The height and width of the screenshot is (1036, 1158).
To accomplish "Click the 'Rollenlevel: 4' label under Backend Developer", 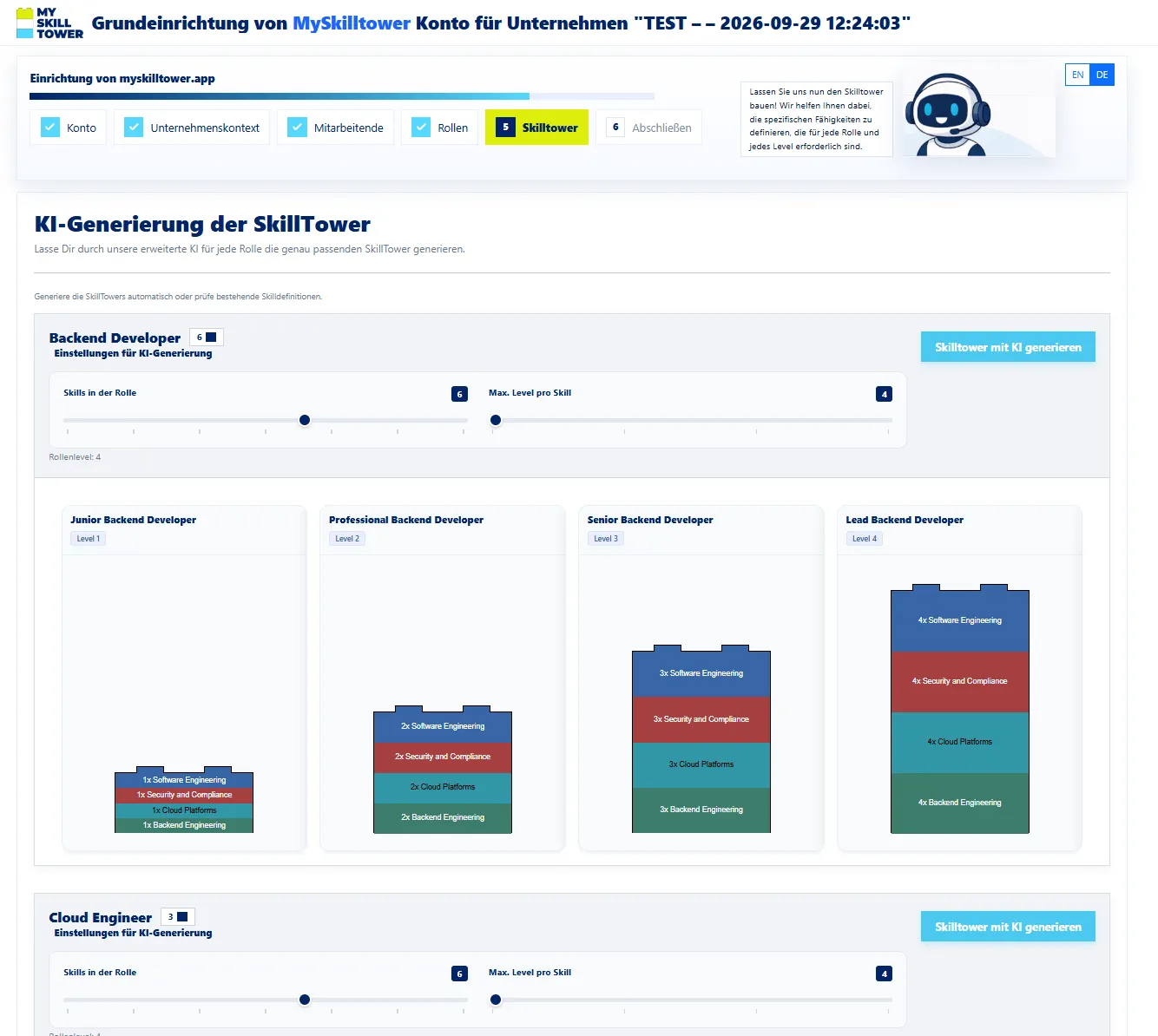I will tap(75, 457).
